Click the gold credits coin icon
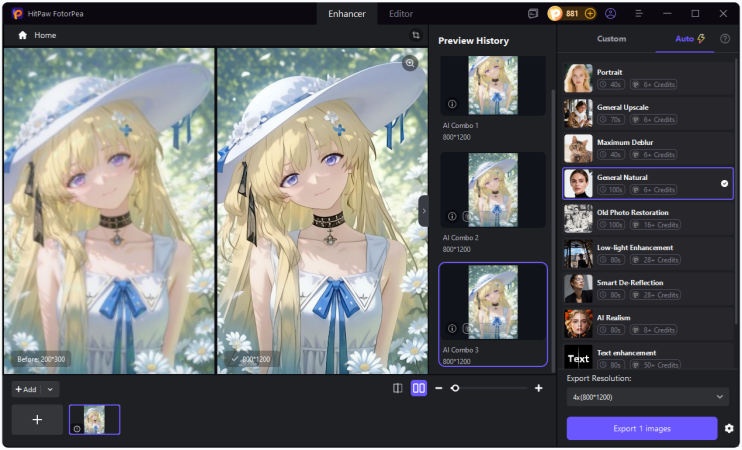 (555, 14)
